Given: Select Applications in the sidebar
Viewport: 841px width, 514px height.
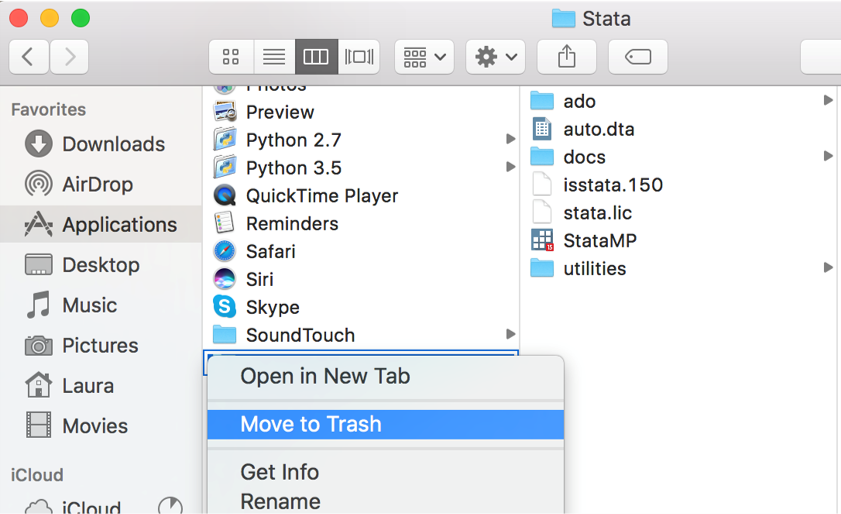Looking at the screenshot, I should click(101, 224).
